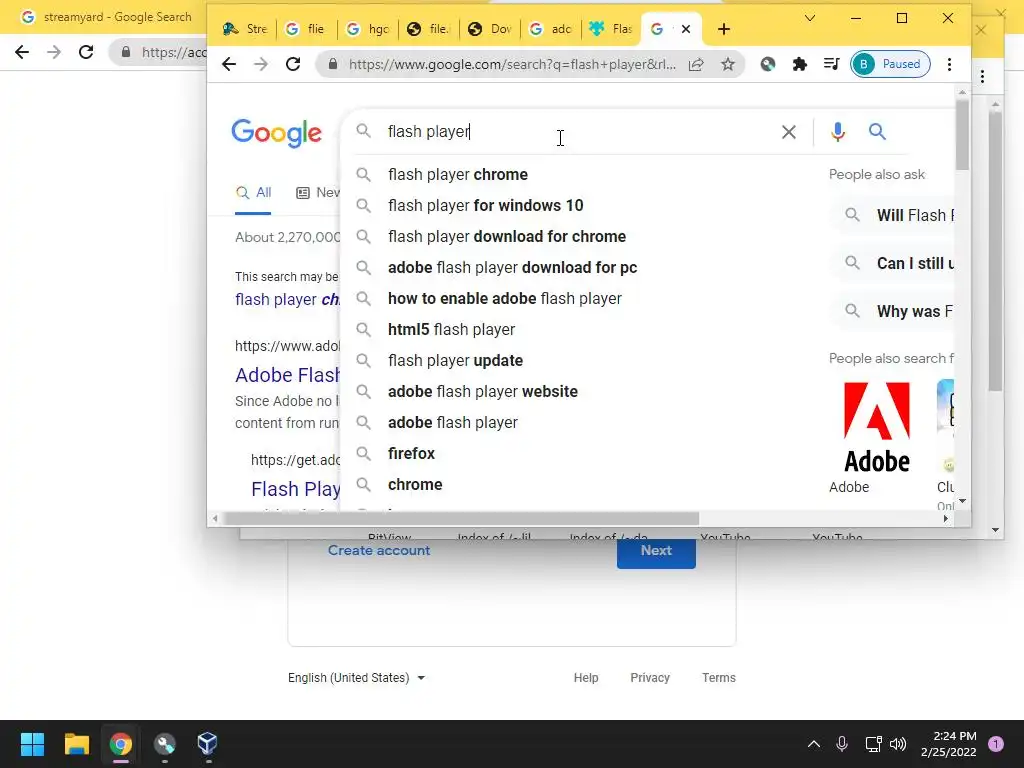
Task: Open the notification badge in the tray
Action: [x=995, y=744]
